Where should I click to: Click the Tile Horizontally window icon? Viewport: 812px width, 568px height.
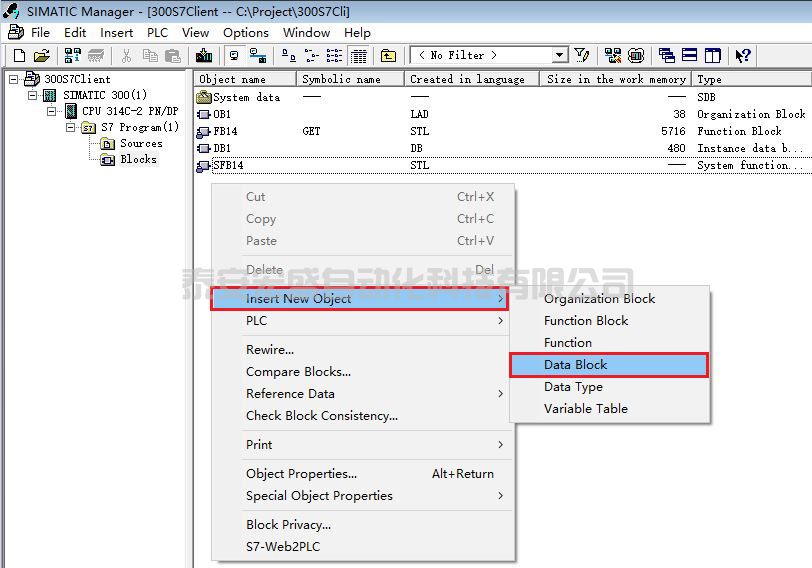690,56
